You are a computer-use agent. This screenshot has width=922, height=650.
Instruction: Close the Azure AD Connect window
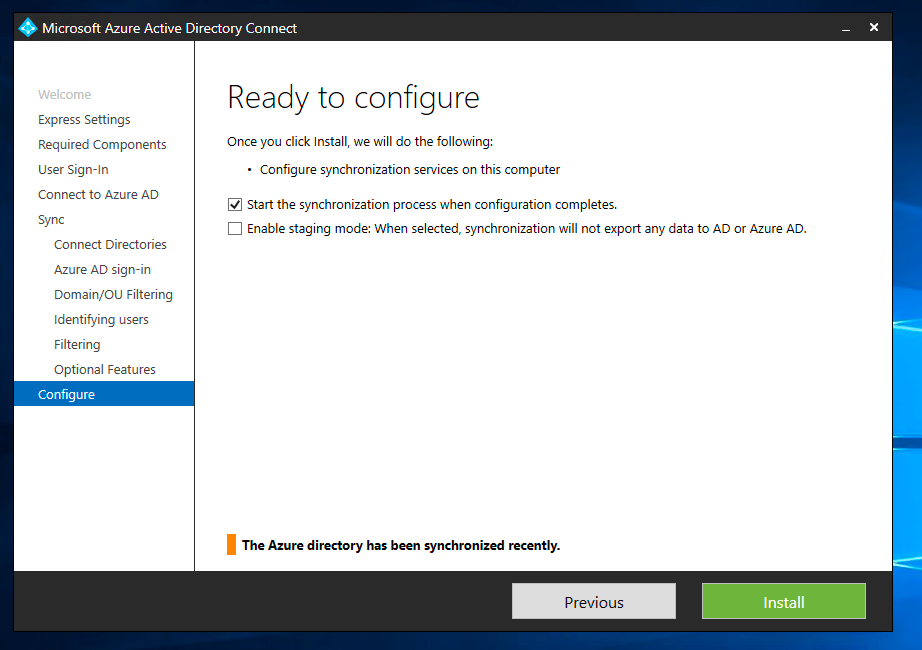pos(874,27)
